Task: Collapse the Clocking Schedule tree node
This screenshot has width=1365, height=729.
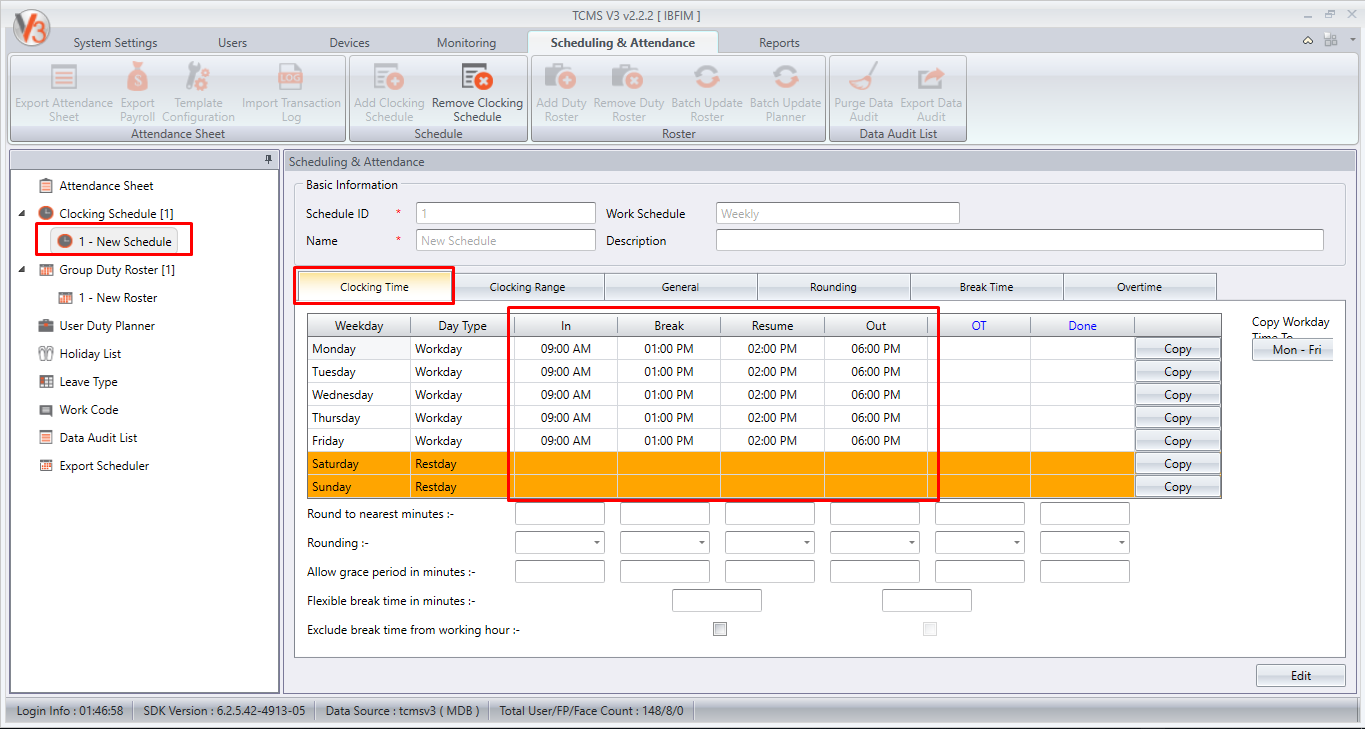Action: point(22,214)
